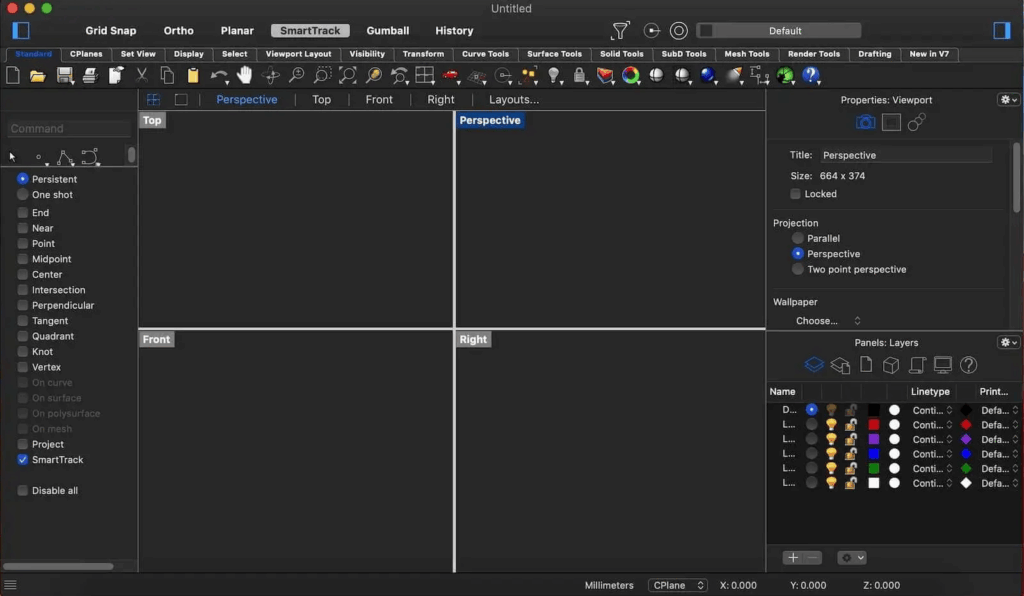Uncheck the SmartTrack snap checkbox
1024x596 pixels.
point(23,460)
